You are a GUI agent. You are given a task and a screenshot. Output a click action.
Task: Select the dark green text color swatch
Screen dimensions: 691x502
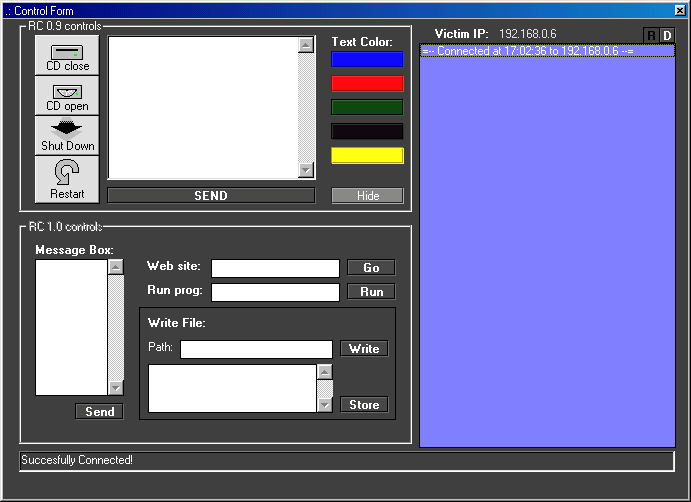click(x=367, y=108)
